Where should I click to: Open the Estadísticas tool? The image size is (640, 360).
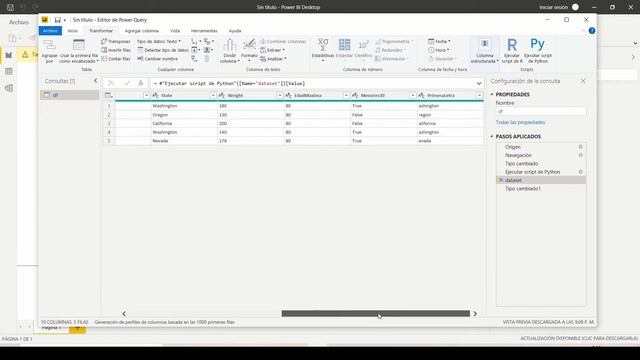[323, 50]
